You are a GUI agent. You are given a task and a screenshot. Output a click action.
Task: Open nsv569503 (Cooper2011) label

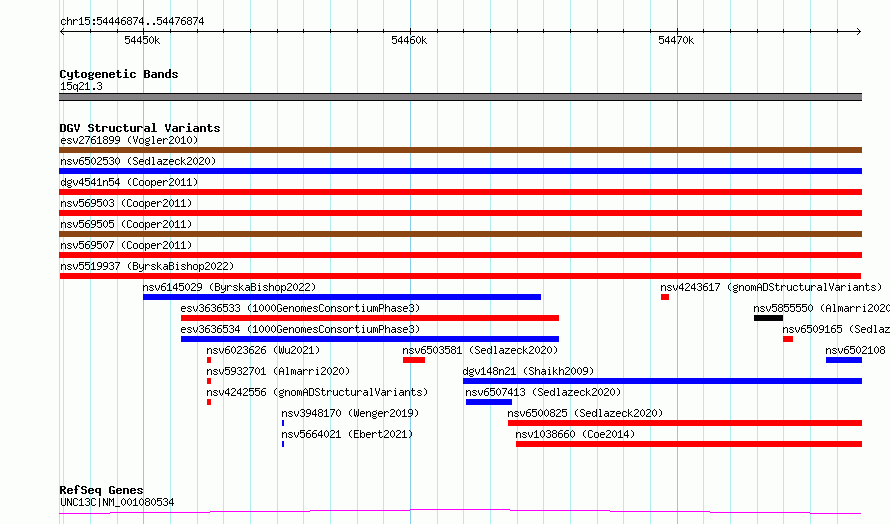126,203
